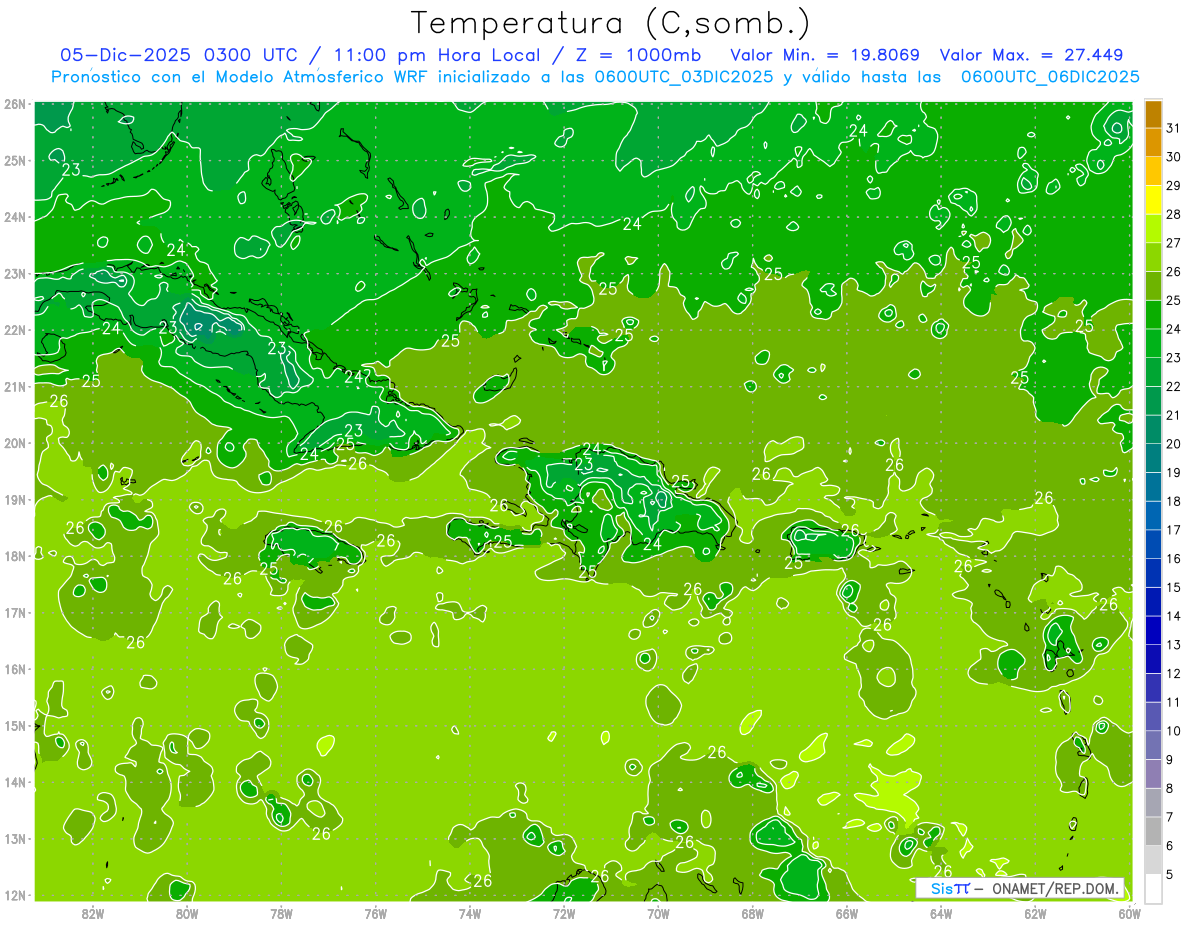Click the 'Z = 1000mb' level text

(638, 55)
